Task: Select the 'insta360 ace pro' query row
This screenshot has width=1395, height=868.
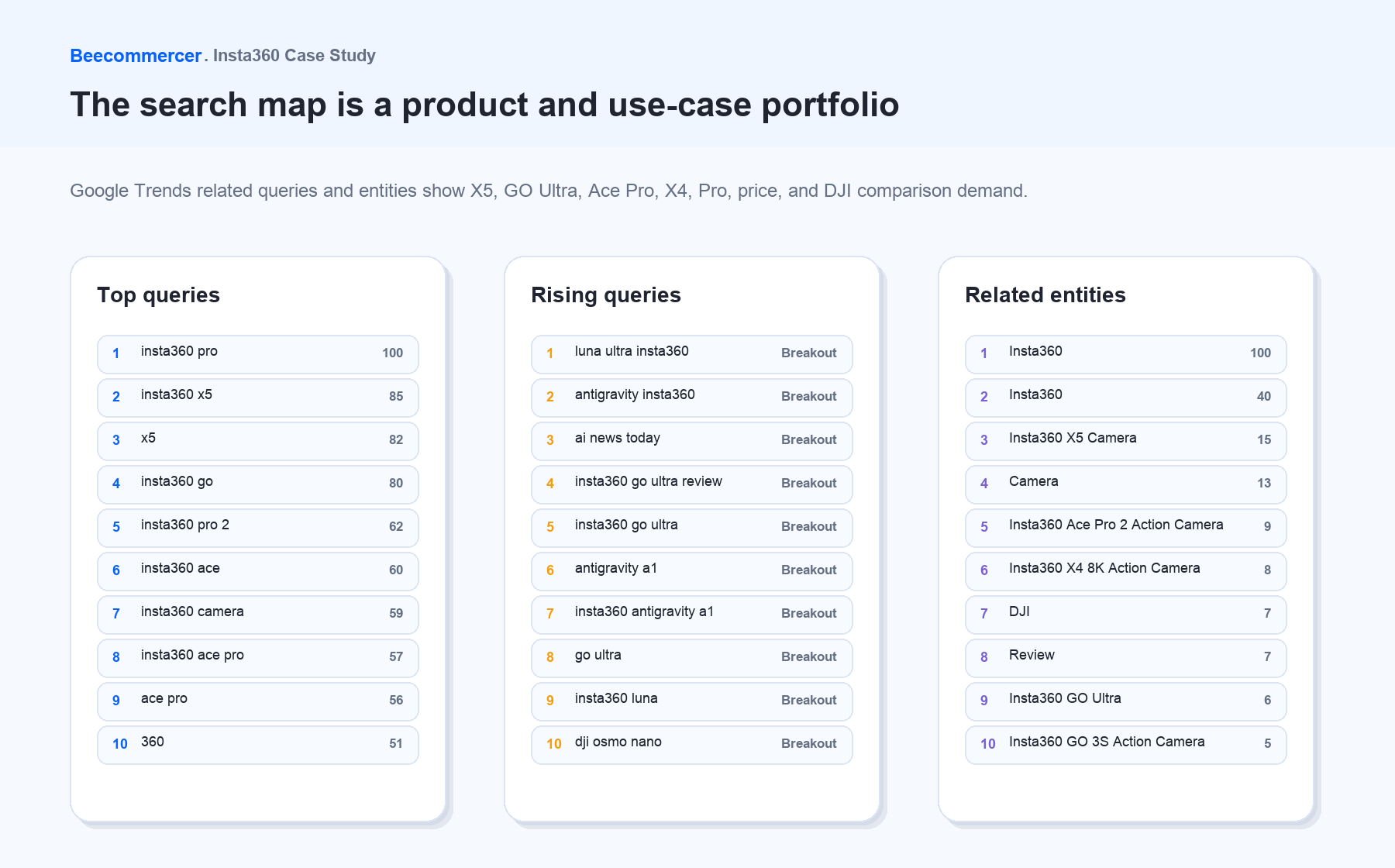Action: pos(258,658)
